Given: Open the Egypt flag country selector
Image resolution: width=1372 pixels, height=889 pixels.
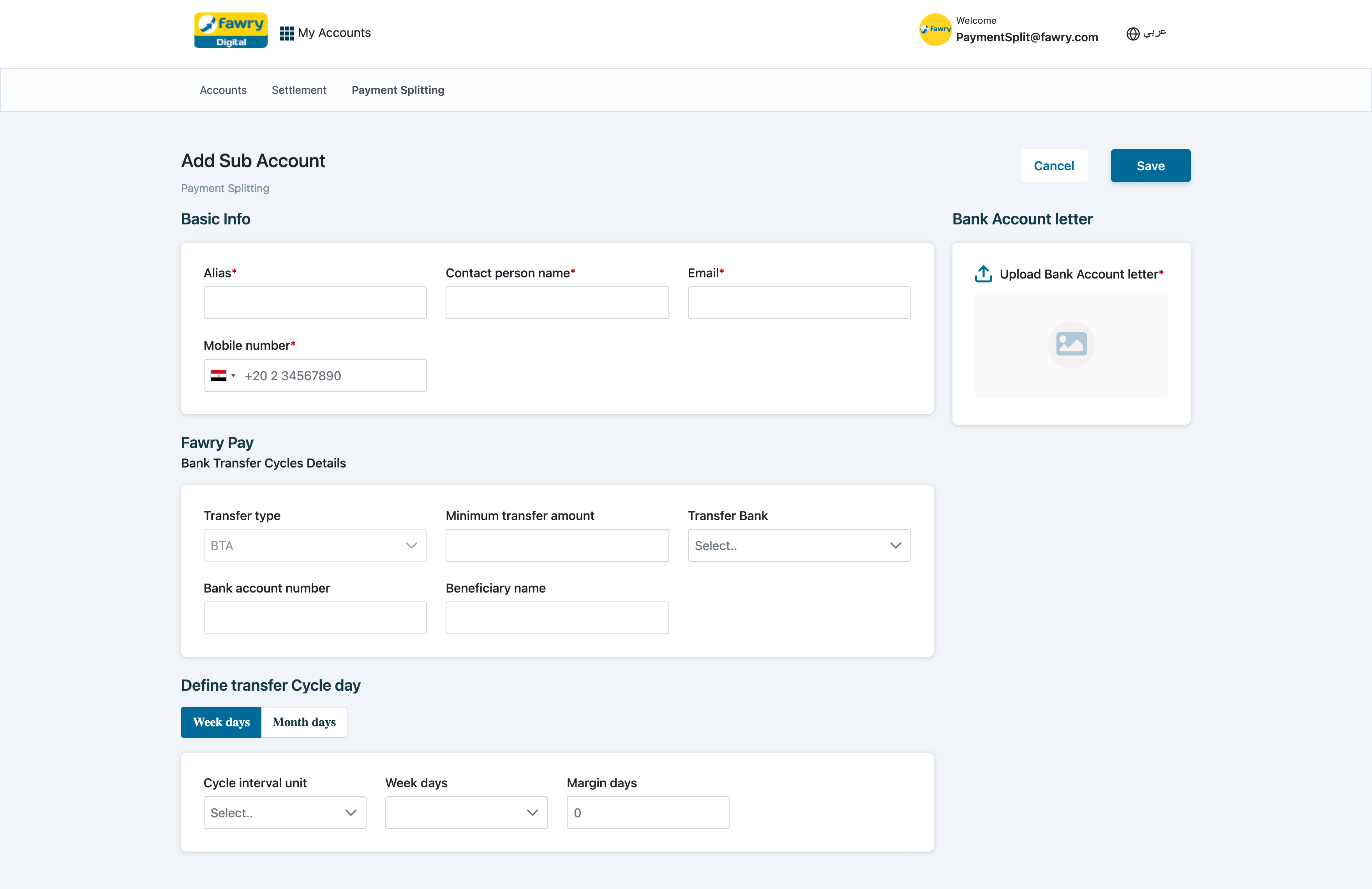Looking at the screenshot, I should click(222, 376).
